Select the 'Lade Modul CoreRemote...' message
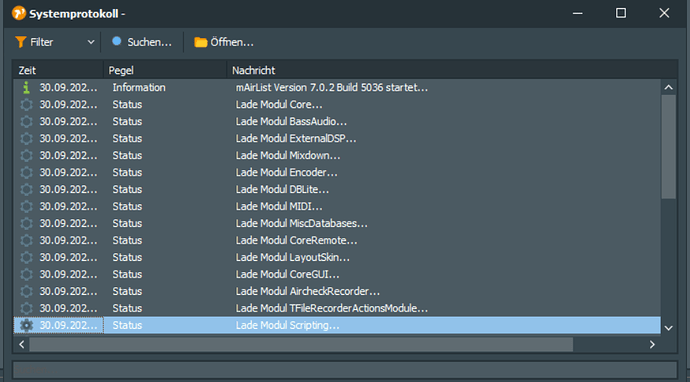690x382 pixels. click(x=297, y=240)
